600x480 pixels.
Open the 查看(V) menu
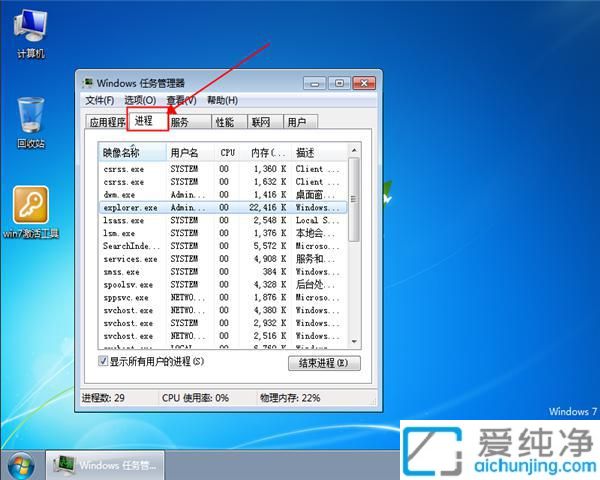click(181, 101)
